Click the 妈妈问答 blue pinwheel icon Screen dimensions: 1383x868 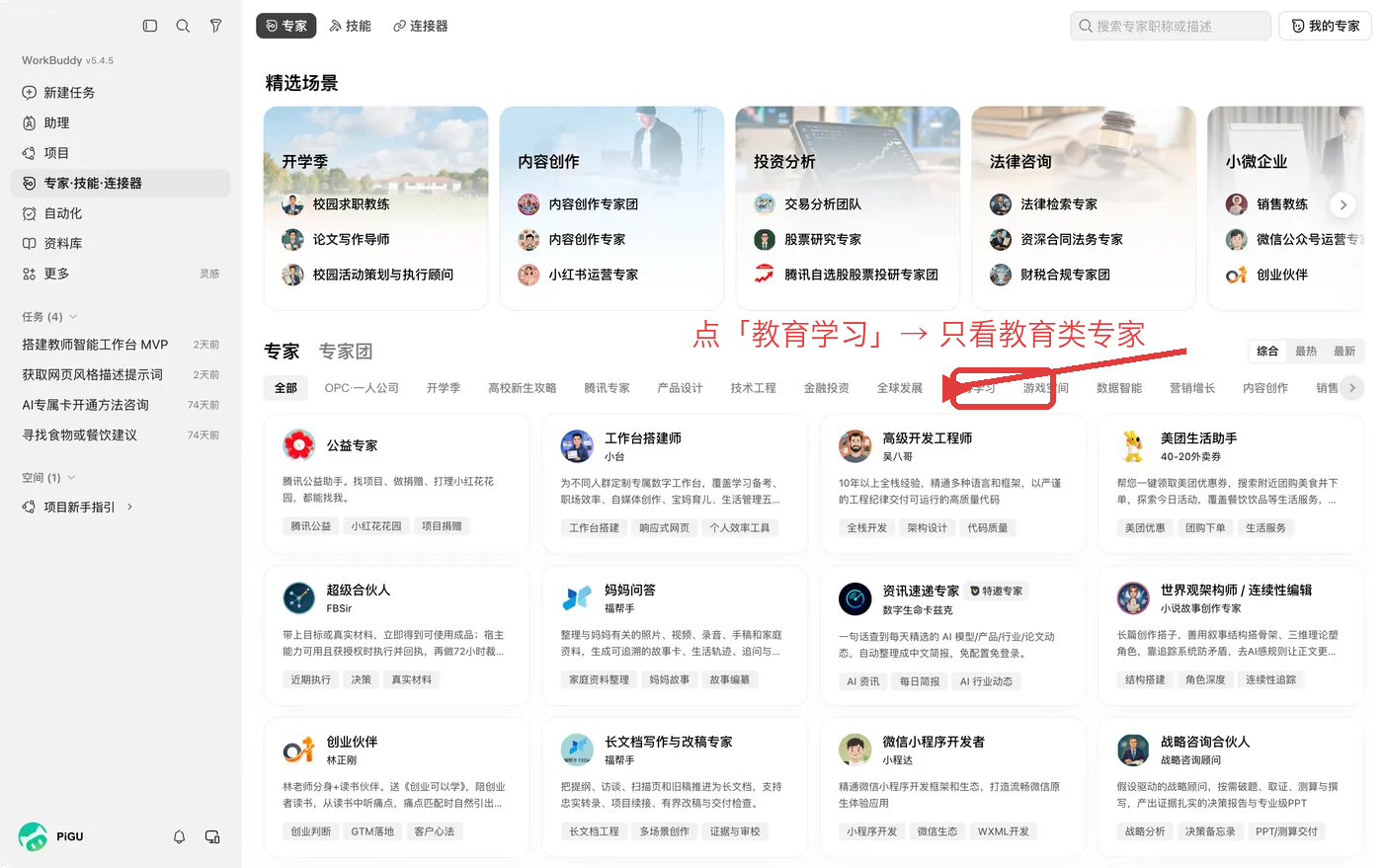tap(577, 597)
